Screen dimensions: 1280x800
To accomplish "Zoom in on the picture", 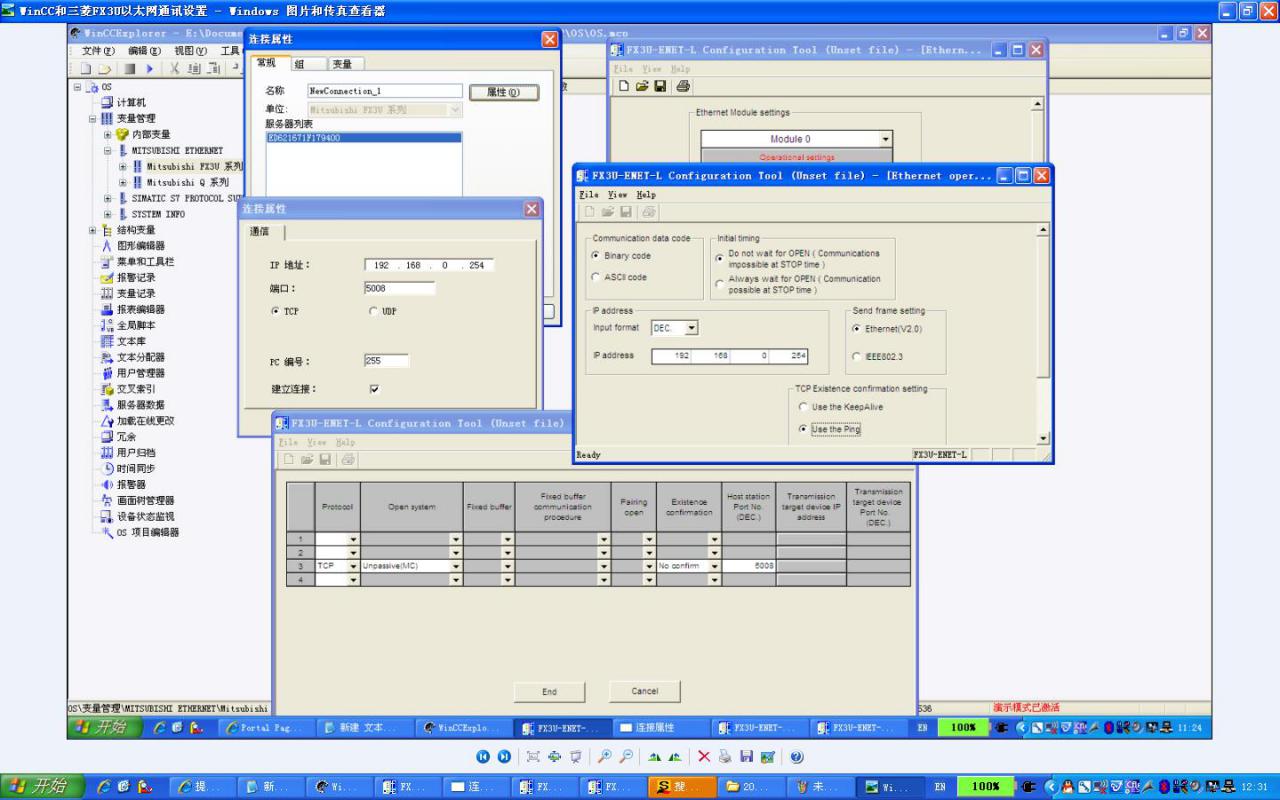I will [x=605, y=757].
